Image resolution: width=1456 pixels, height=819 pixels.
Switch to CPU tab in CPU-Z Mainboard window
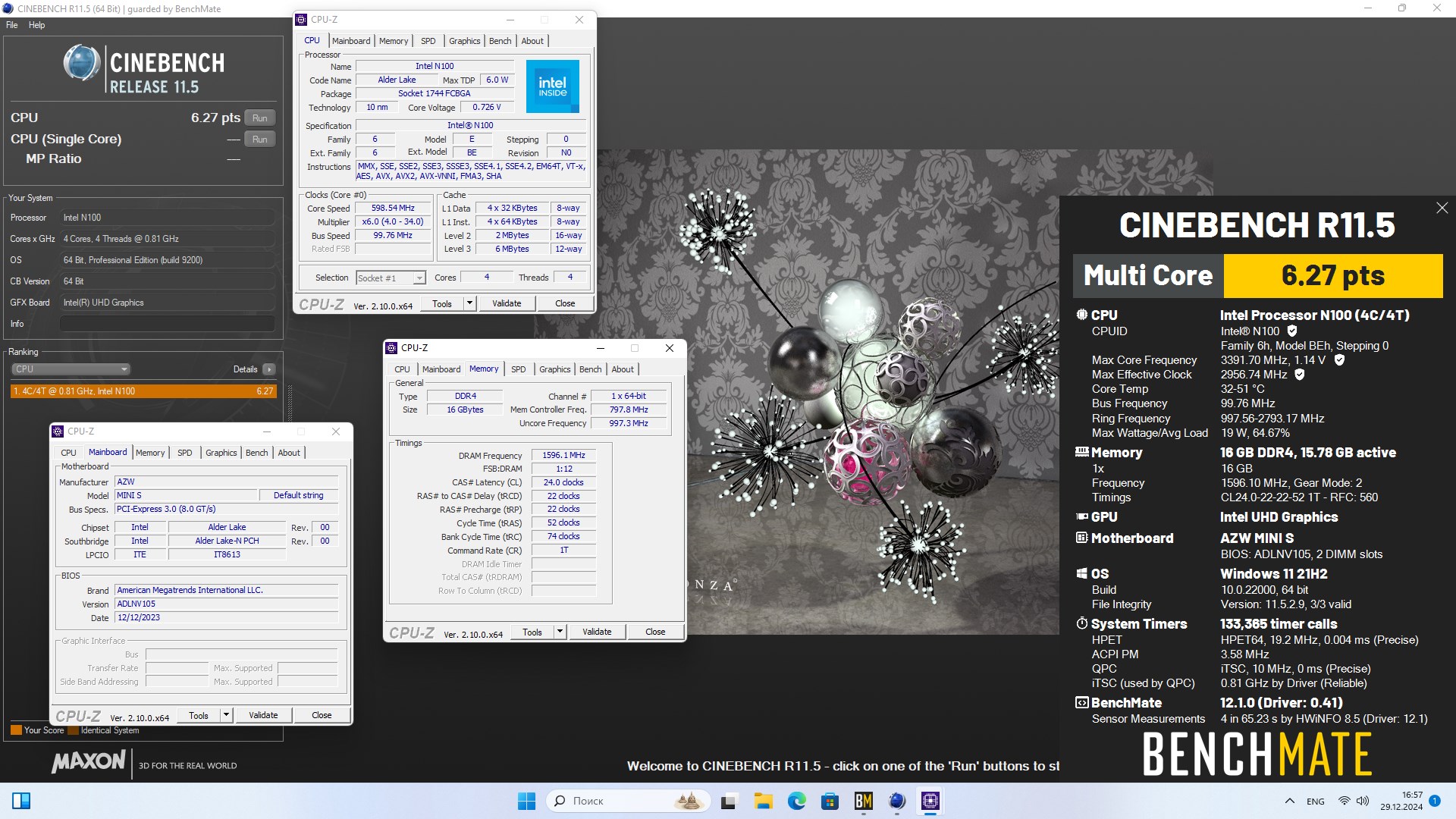(x=68, y=453)
